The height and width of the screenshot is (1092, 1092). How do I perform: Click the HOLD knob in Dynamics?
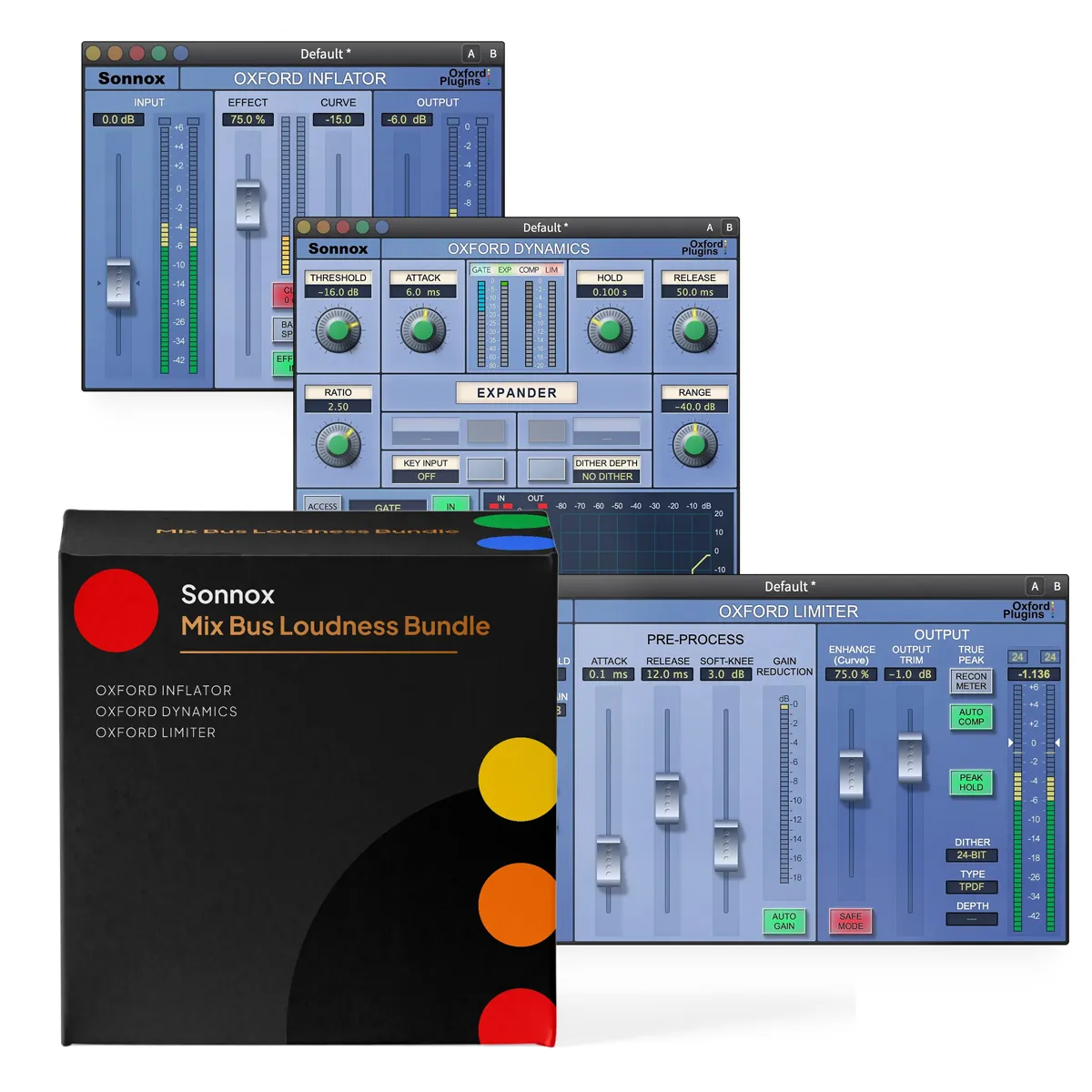(610, 330)
